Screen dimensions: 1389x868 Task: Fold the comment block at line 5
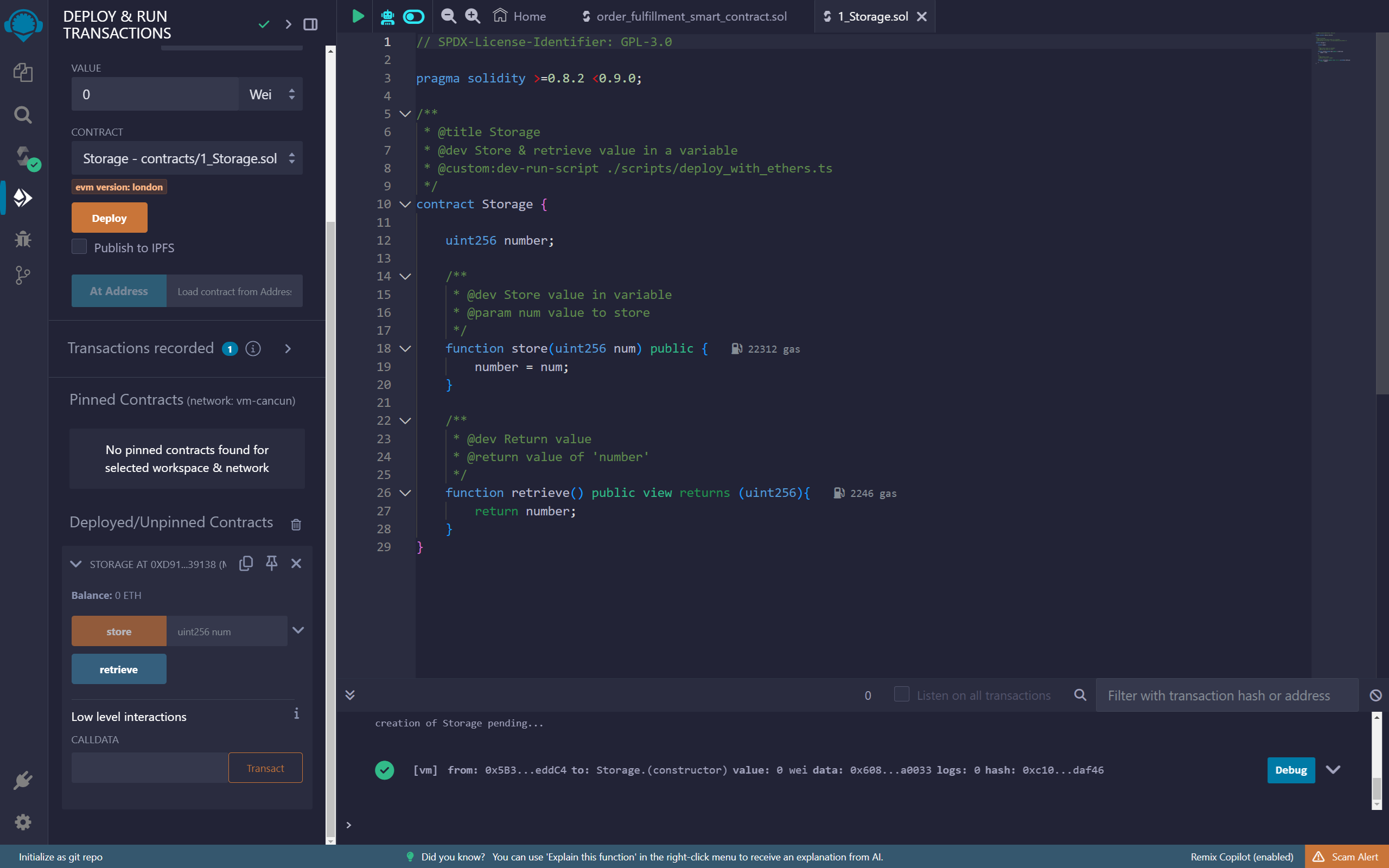point(405,114)
